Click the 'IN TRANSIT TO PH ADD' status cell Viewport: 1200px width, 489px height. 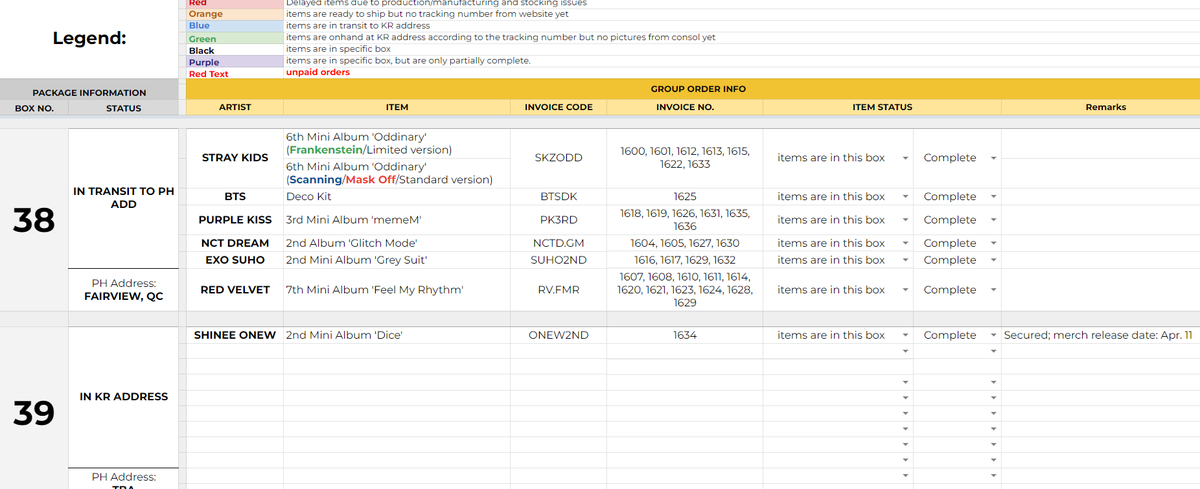124,197
